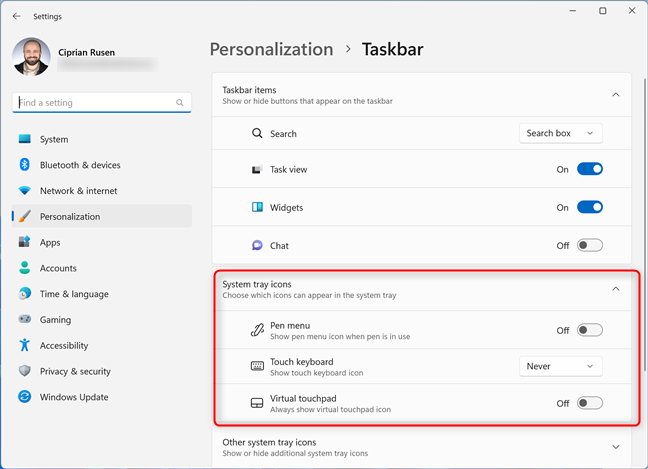Click the Widgets icon
Viewport: 648px width, 469px height.
point(257,207)
